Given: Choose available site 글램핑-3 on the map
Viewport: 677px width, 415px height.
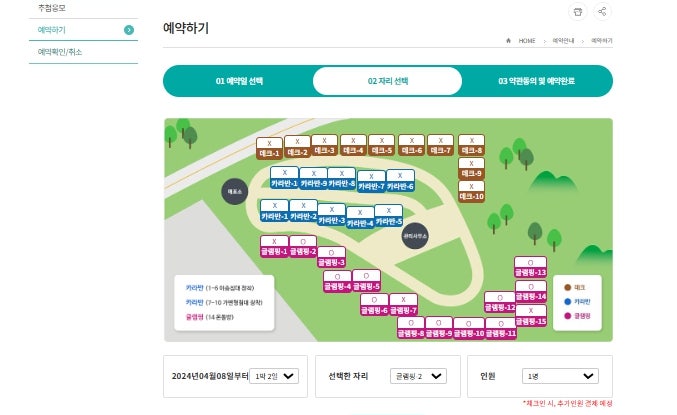Looking at the screenshot, I should click(x=331, y=257).
